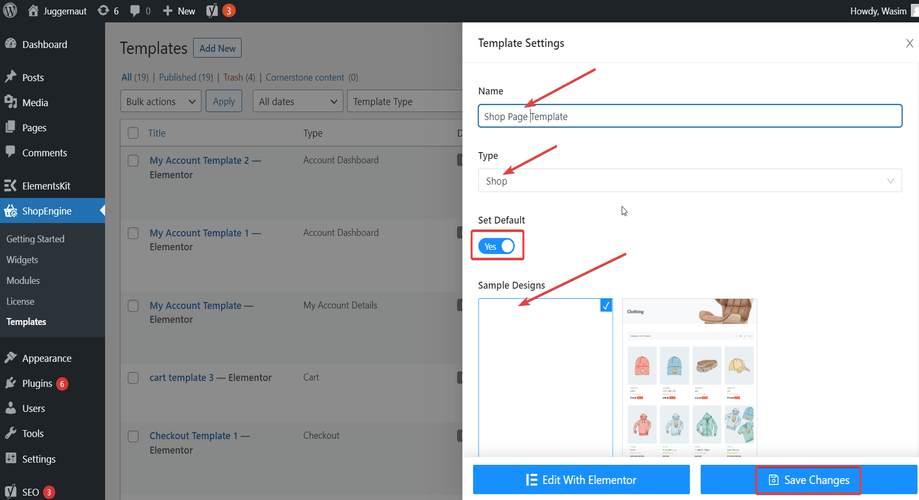This screenshot has width=919, height=500.
Task: Open License submenu item
Action: (21, 301)
